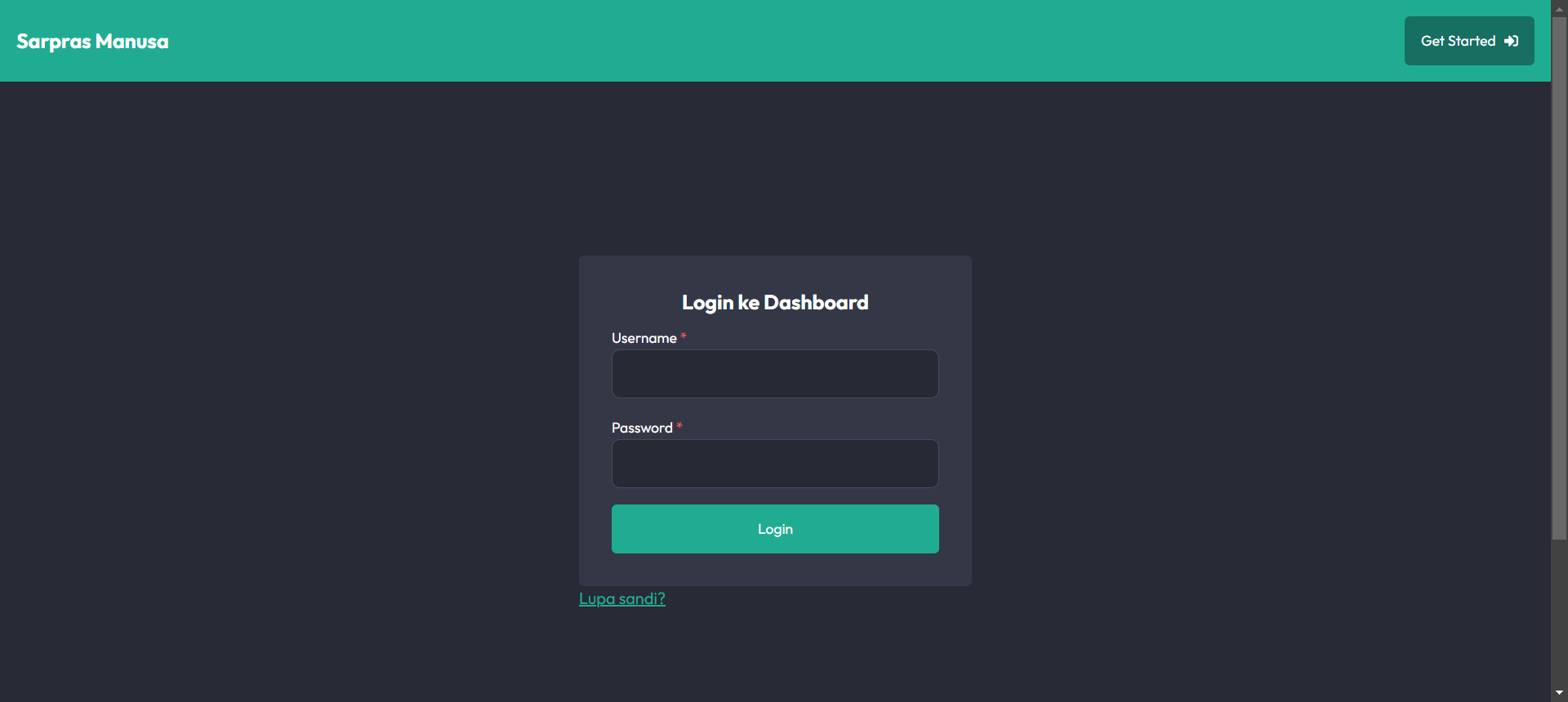Submit the form with the Login button
Viewport: 1568px width, 702px height.
(775, 529)
